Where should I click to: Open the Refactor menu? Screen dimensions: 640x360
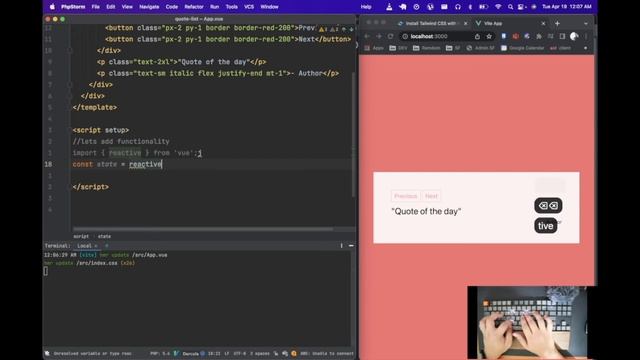coord(194,7)
